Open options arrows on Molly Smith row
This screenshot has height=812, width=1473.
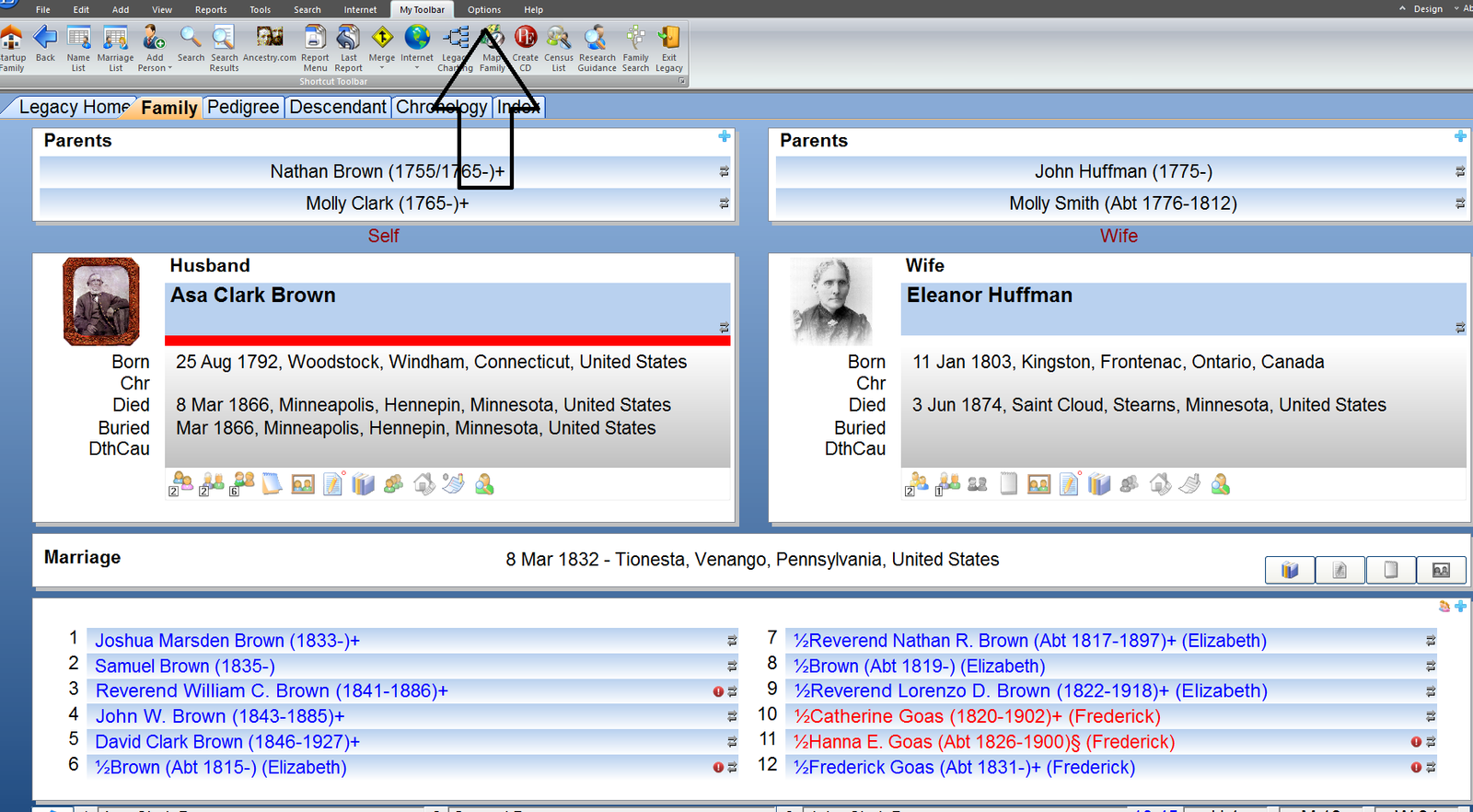pos(1460,203)
